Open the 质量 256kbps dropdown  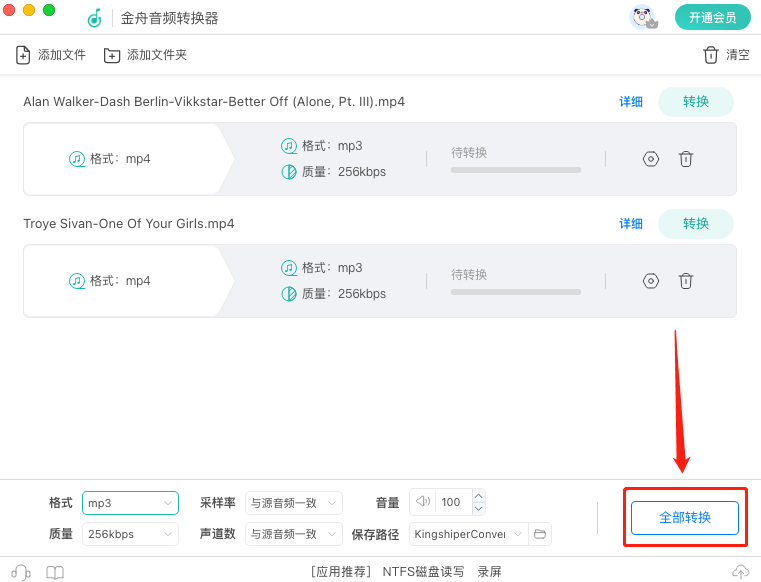point(130,534)
